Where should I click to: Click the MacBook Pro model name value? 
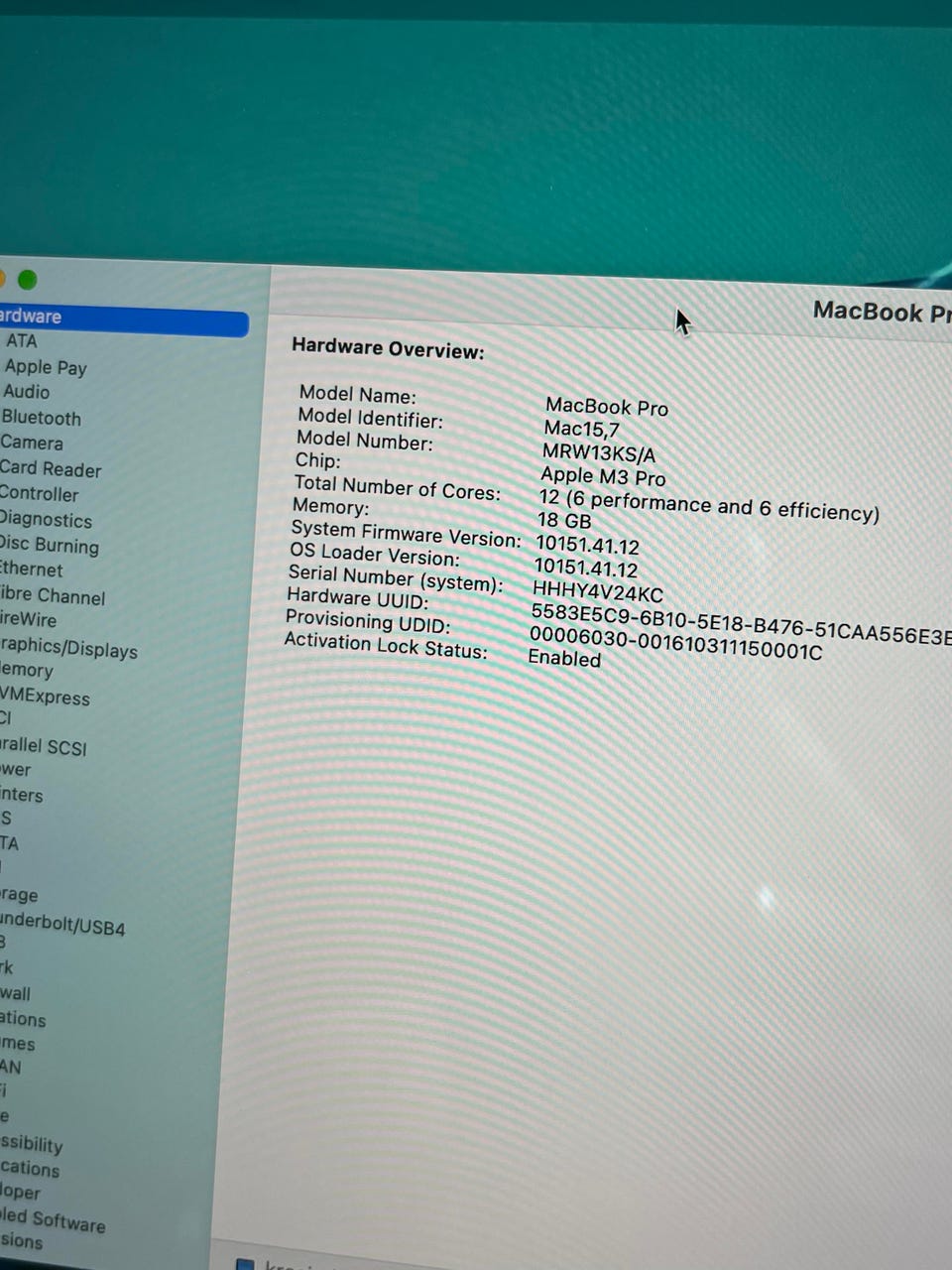pos(607,407)
